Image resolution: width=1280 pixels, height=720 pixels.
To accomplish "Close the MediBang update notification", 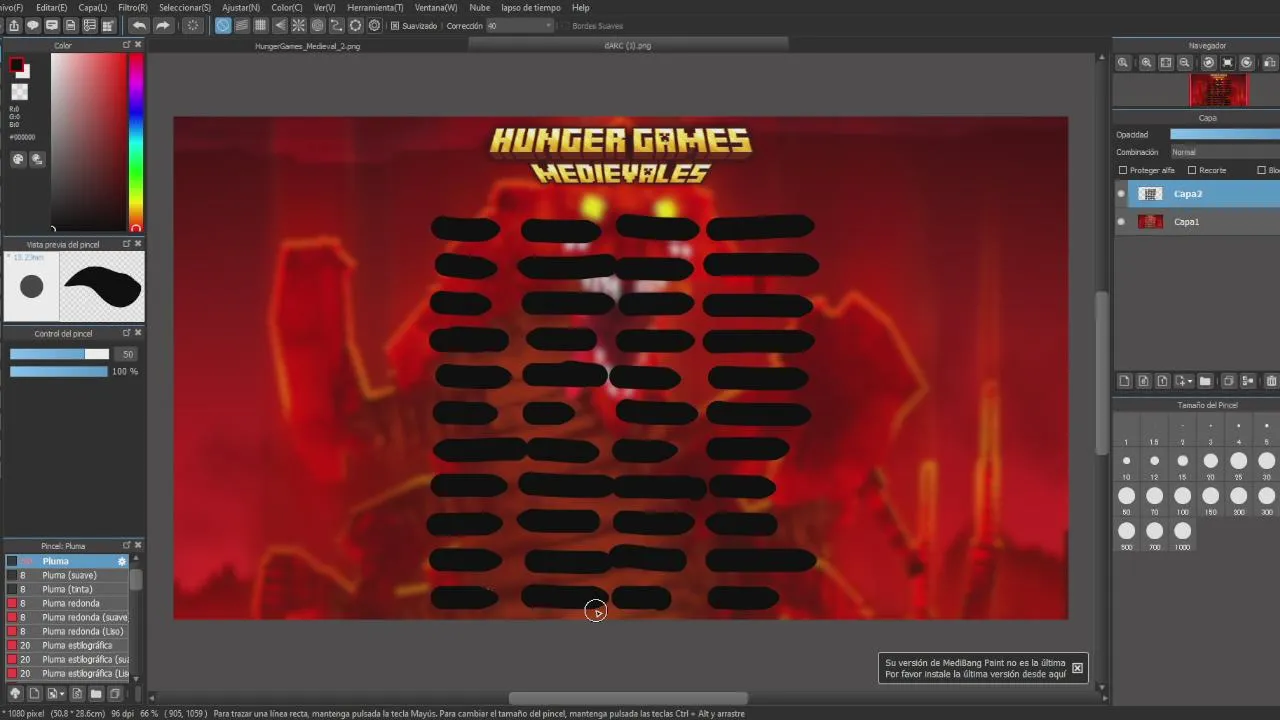I will pyautogui.click(x=1077, y=668).
